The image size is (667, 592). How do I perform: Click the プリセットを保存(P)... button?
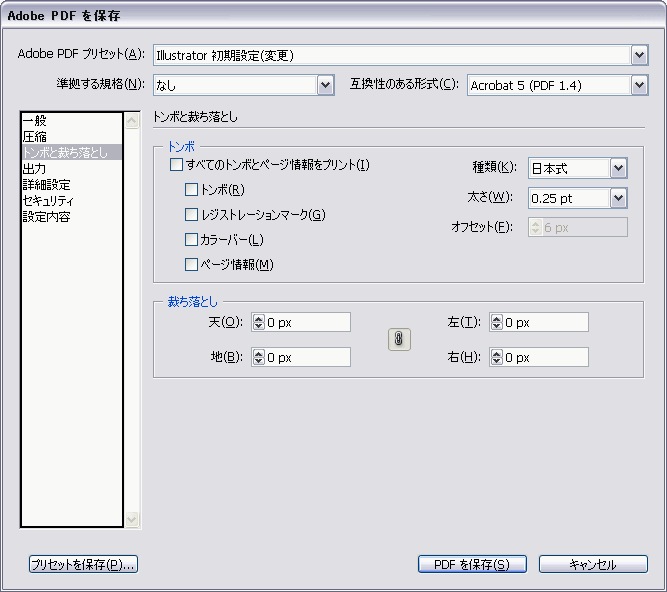pyautogui.click(x=83, y=564)
